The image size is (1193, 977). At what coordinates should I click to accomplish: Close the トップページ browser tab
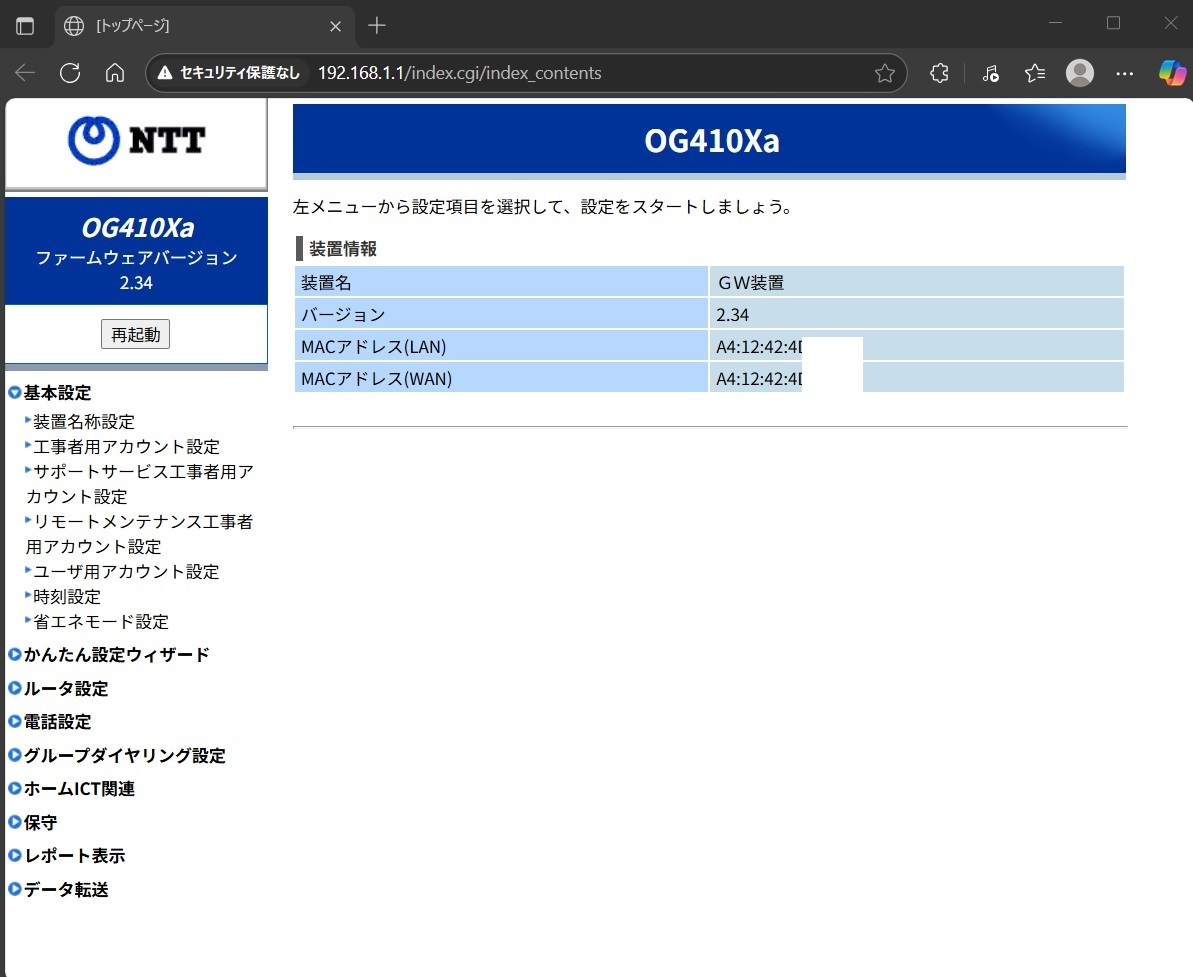336,26
